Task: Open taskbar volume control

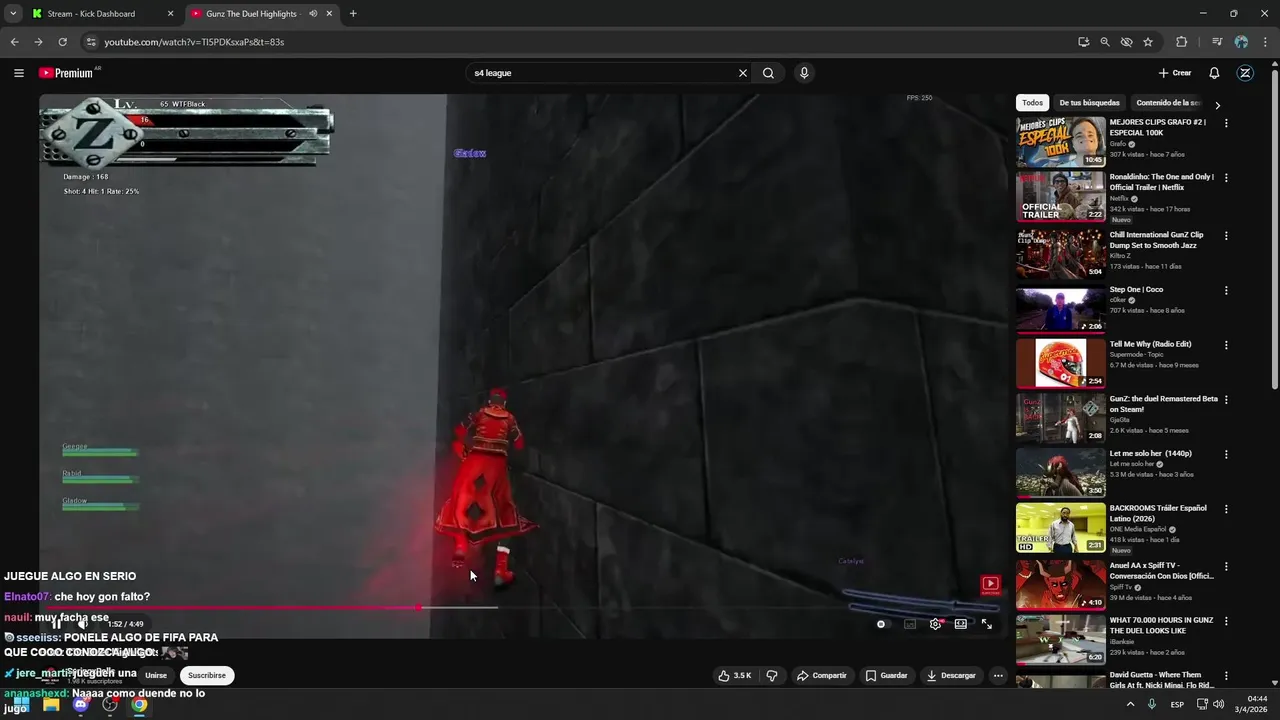Action: (1218, 704)
